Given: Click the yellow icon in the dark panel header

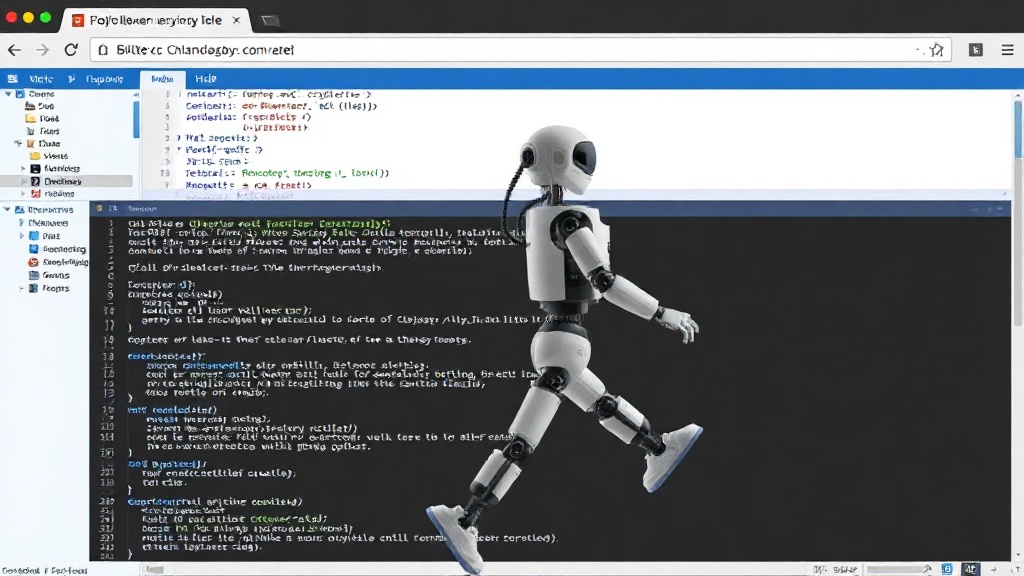Looking at the screenshot, I should point(99,208).
